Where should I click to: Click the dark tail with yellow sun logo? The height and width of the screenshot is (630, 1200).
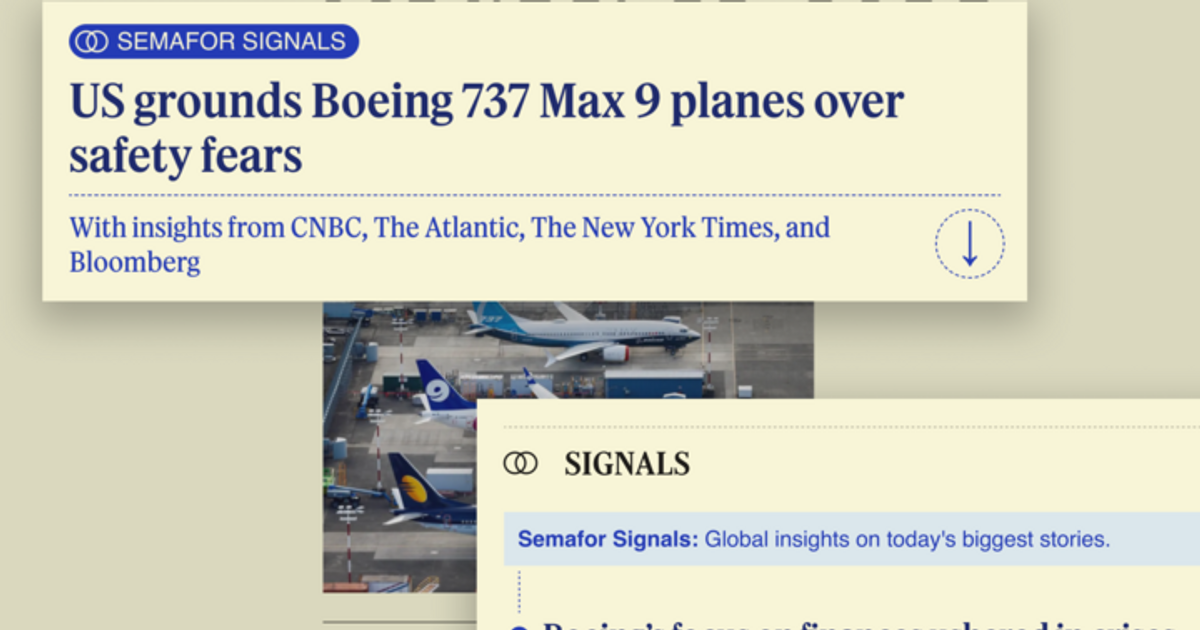[412, 486]
